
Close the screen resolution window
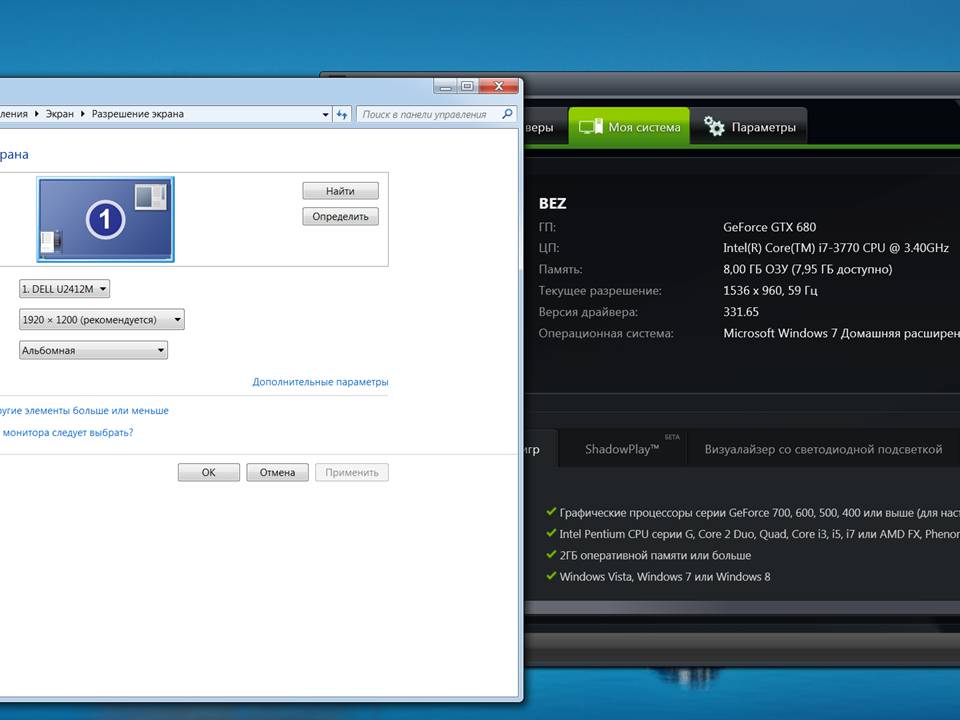498,86
